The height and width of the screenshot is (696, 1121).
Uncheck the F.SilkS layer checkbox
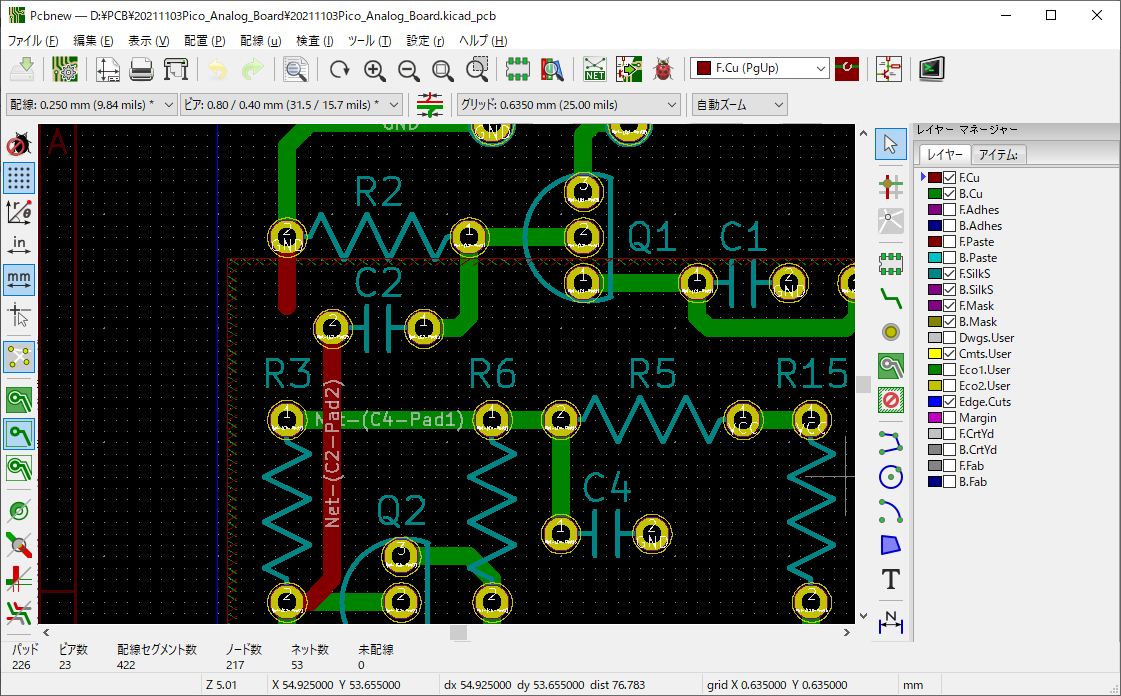pyautogui.click(x=950, y=274)
